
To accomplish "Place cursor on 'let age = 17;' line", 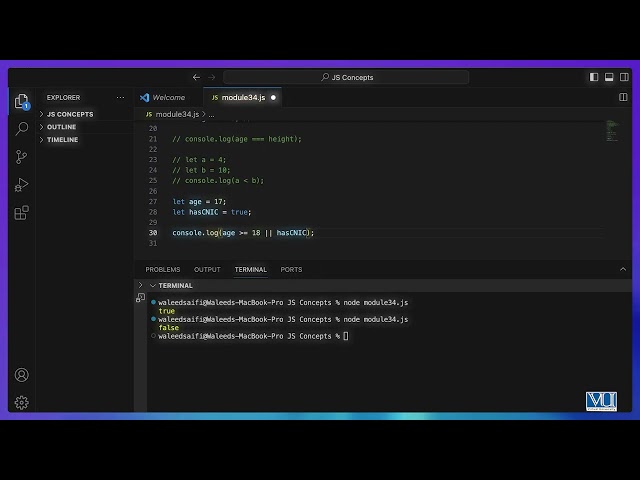I will pyautogui.click(x=199, y=202).
